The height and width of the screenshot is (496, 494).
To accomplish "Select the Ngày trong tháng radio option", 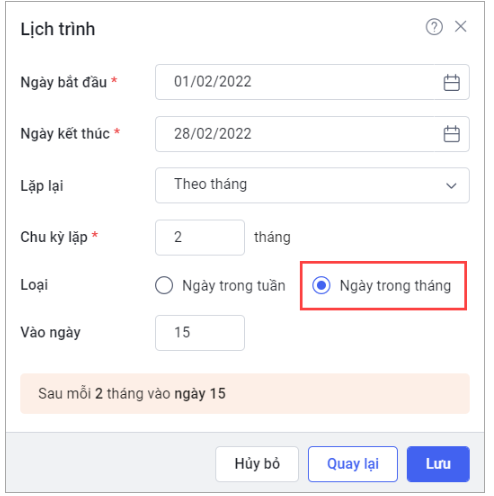I will [321, 285].
